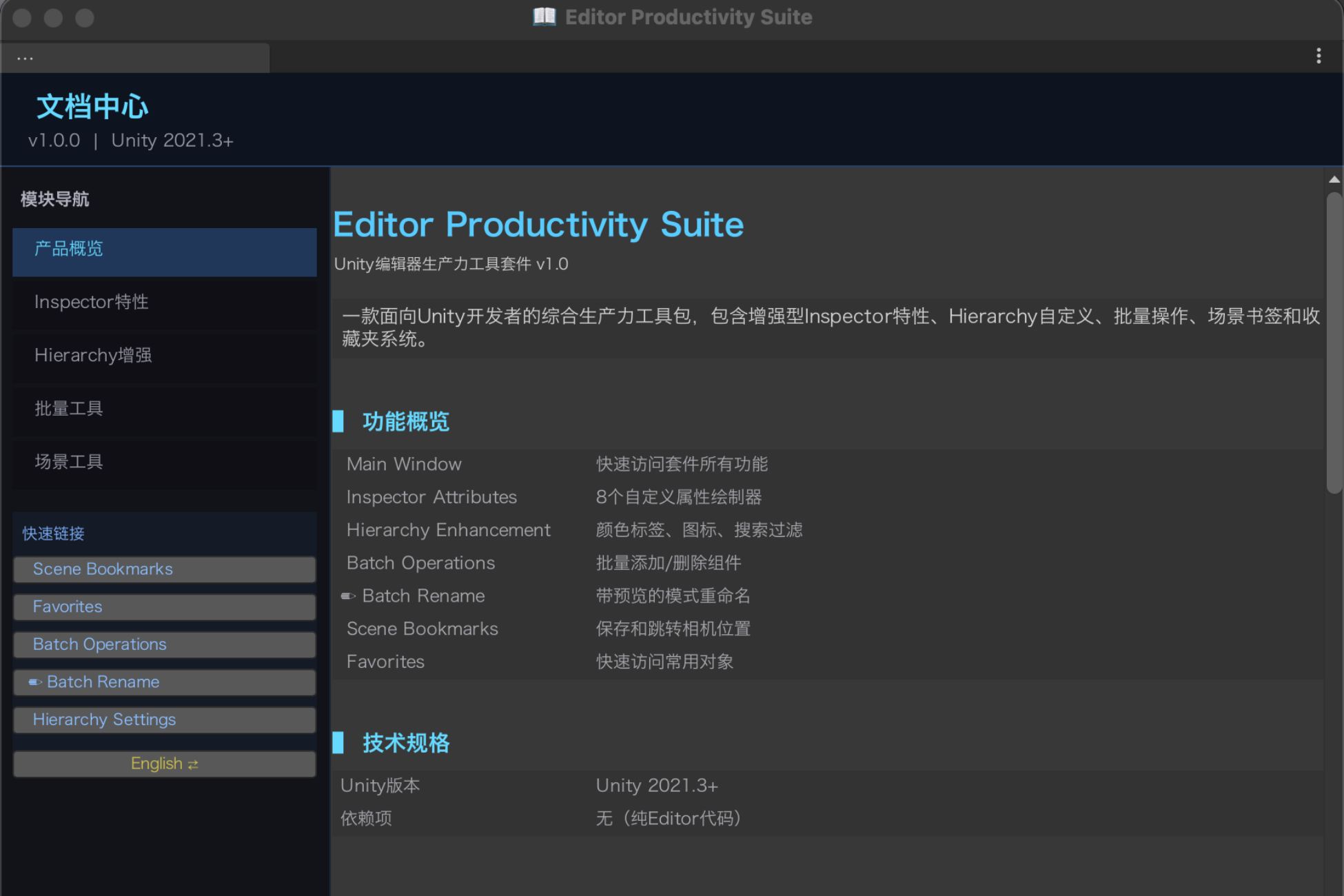Click the 保存和跳转相机位置 description
1344x896 pixels.
coord(673,629)
